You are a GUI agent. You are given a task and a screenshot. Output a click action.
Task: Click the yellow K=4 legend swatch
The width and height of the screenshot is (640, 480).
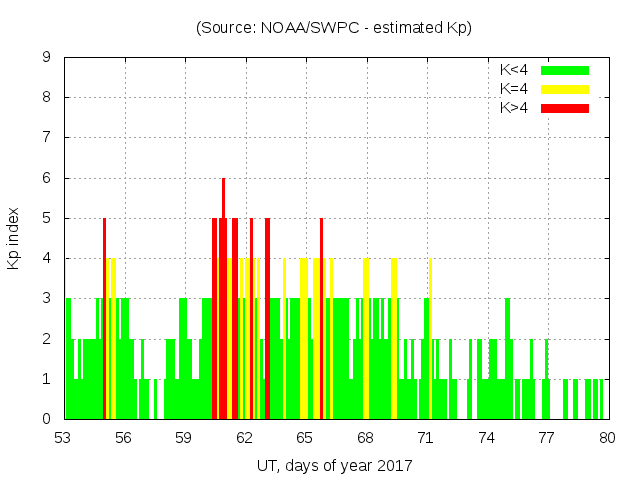(565, 89)
